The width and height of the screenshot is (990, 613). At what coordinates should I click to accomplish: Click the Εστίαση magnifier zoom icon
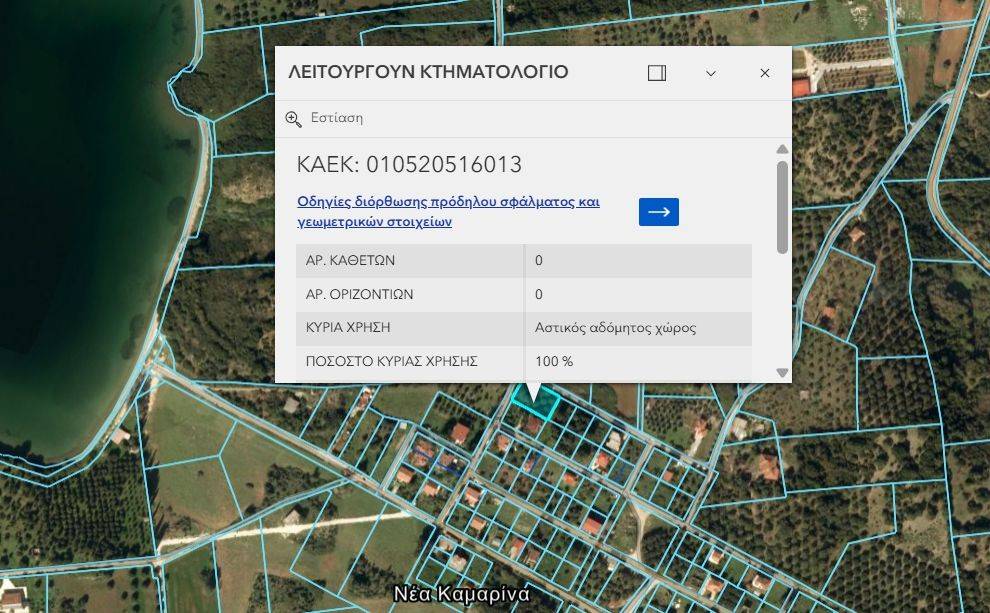(293, 118)
